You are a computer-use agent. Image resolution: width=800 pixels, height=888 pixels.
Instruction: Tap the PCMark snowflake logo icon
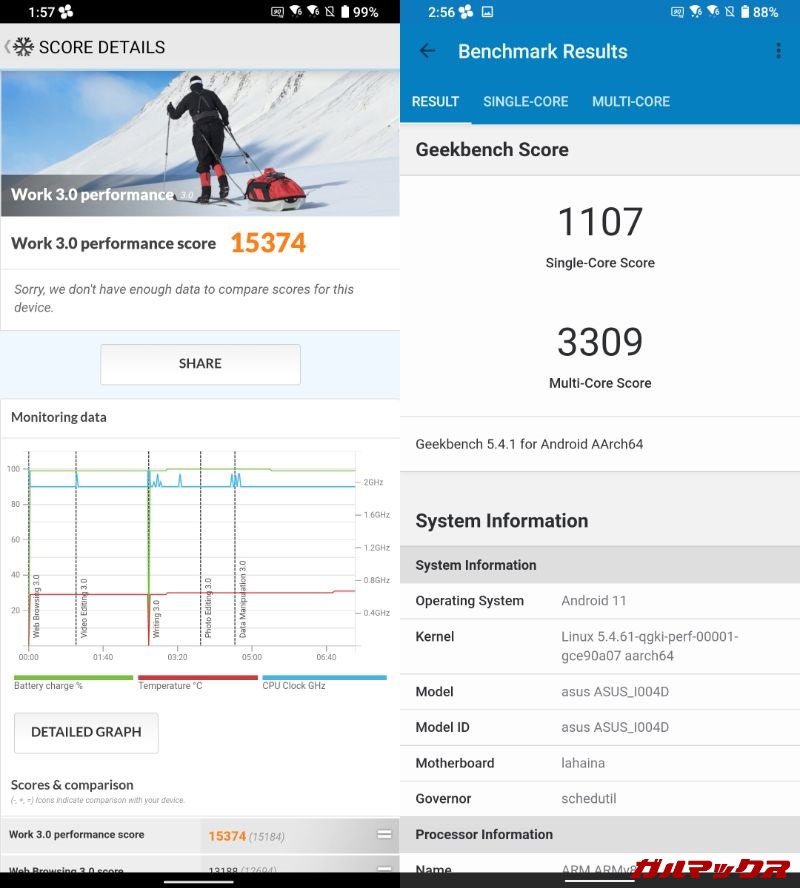tap(22, 47)
